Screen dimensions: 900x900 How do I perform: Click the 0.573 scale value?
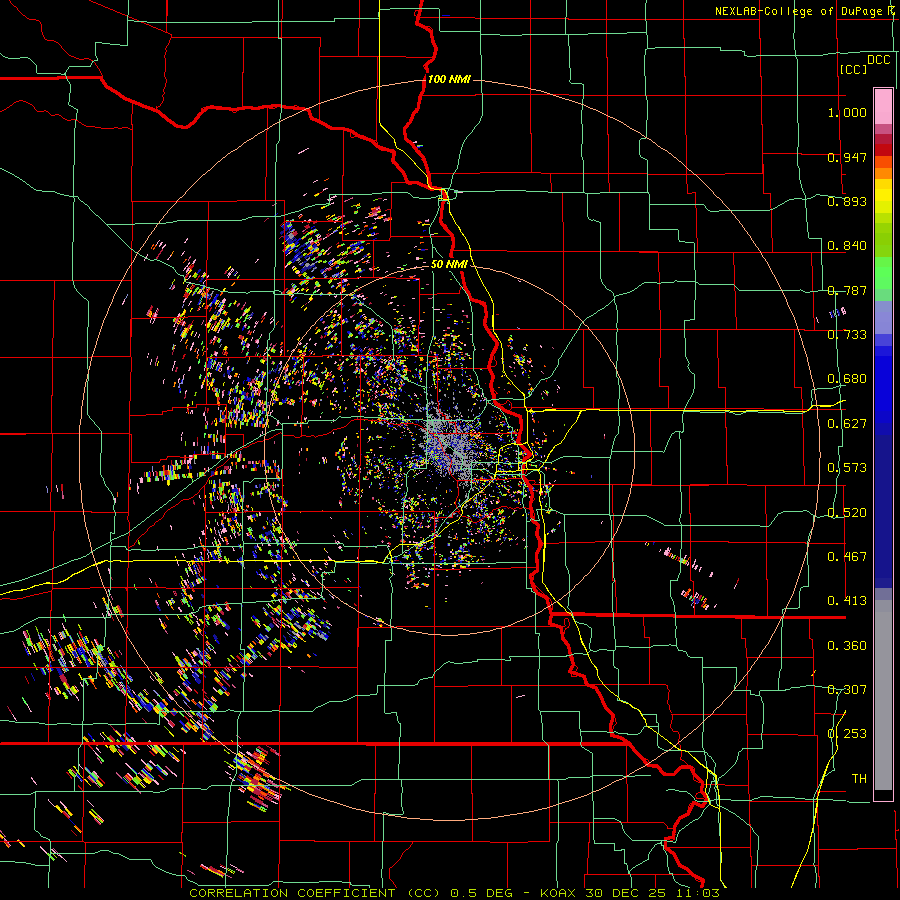pos(847,468)
